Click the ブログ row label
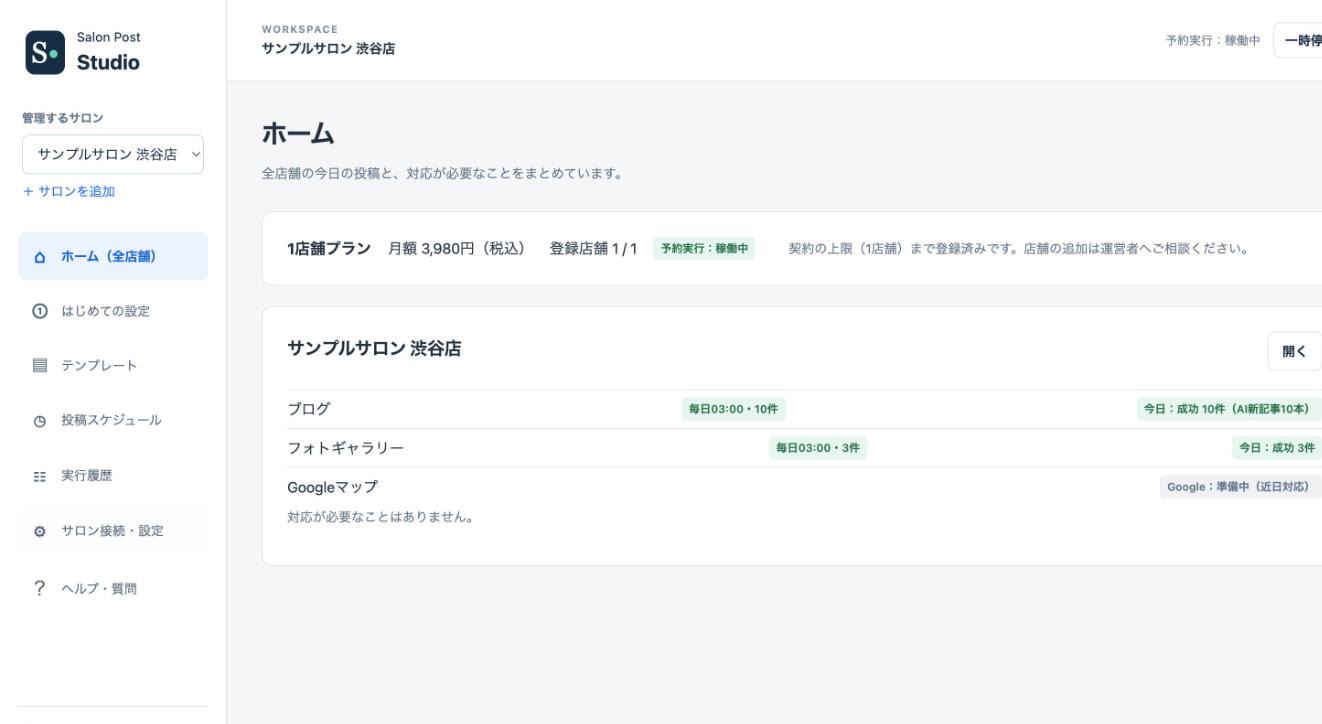Viewport: 1322px width, 724px height. 308,408
